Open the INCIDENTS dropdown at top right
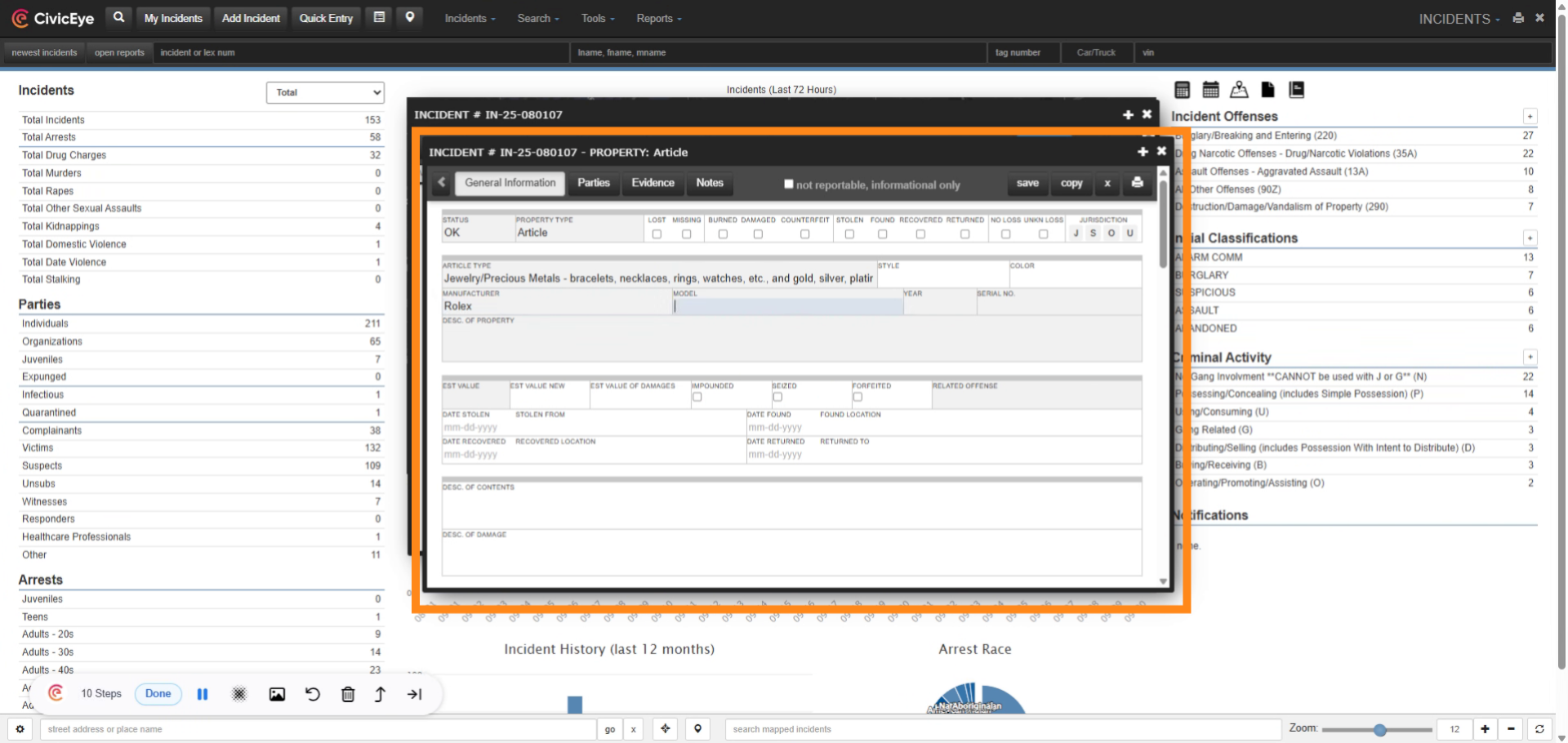This screenshot has width=1568, height=743. (1459, 19)
